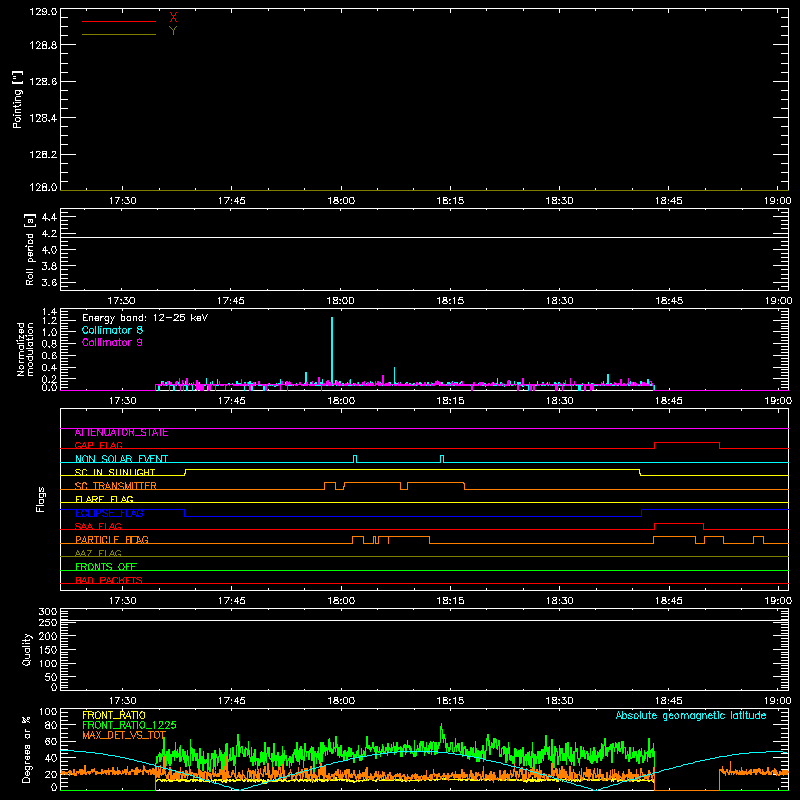Click 18:15 under the Roll period panel

[x=450, y=301]
